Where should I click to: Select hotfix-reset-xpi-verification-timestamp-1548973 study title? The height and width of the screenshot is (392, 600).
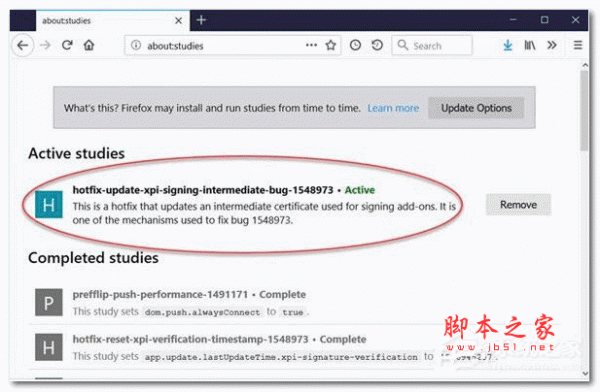[190, 339]
